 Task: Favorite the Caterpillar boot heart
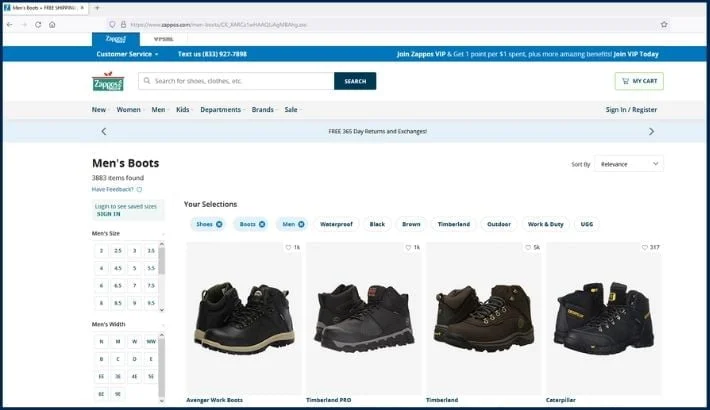pyautogui.click(x=645, y=247)
